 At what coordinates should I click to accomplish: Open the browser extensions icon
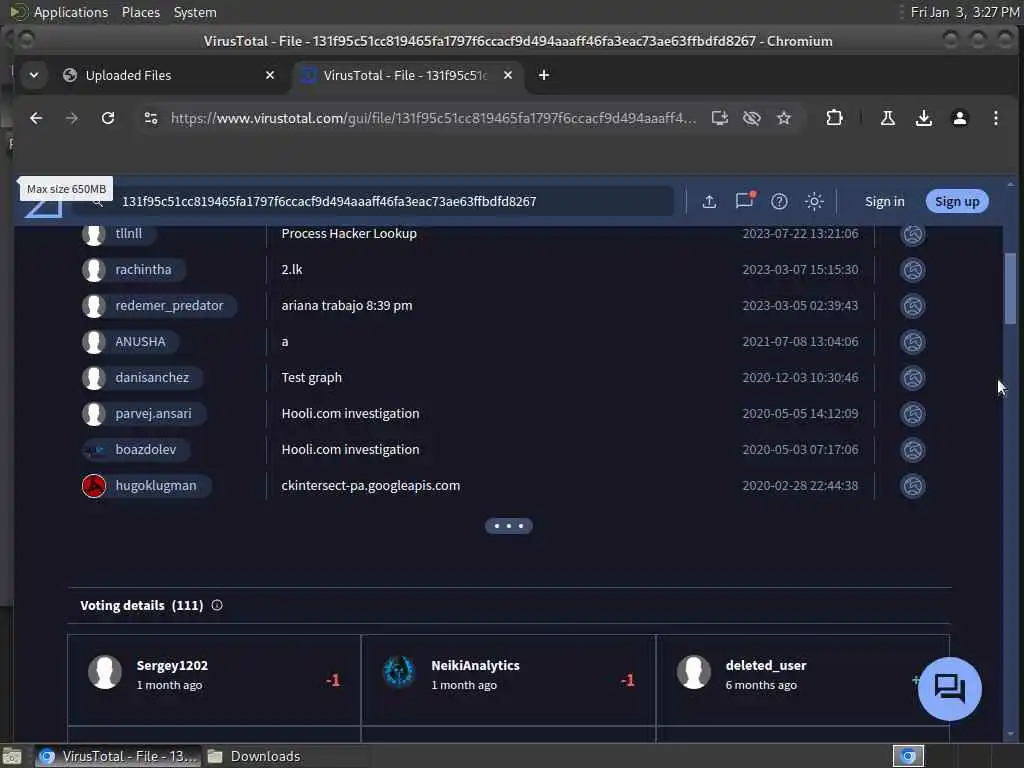tap(834, 118)
